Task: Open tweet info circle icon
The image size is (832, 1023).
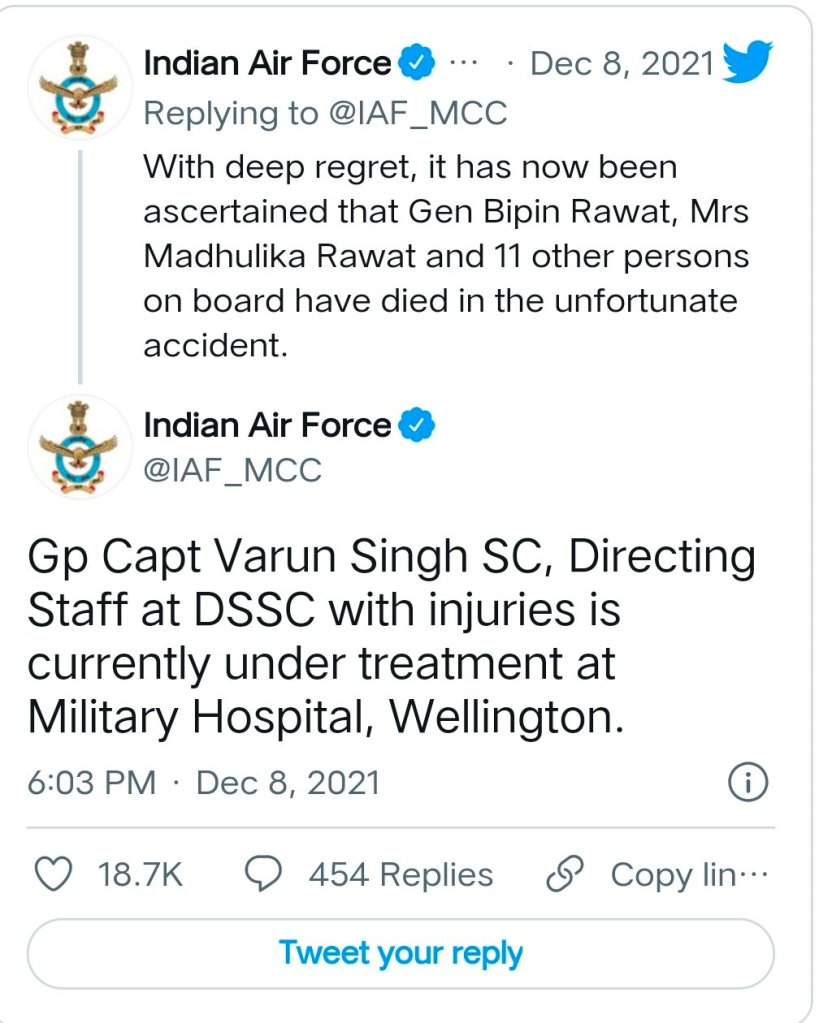Action: [x=747, y=781]
